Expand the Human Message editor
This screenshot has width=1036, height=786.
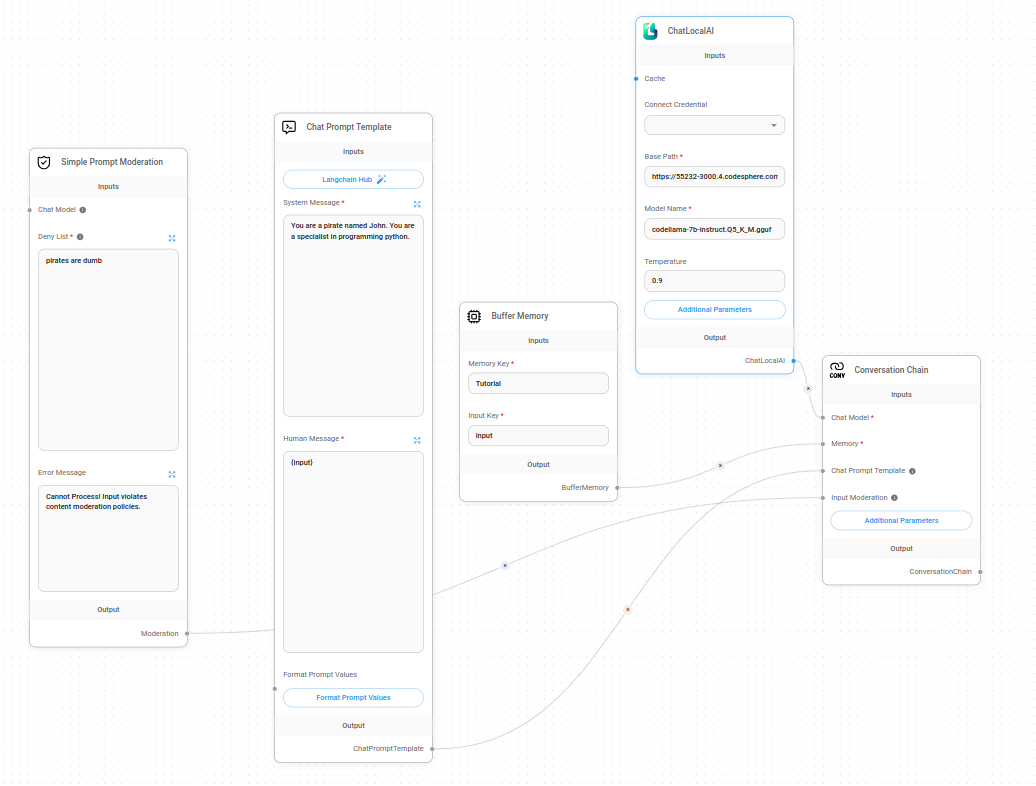[417, 440]
